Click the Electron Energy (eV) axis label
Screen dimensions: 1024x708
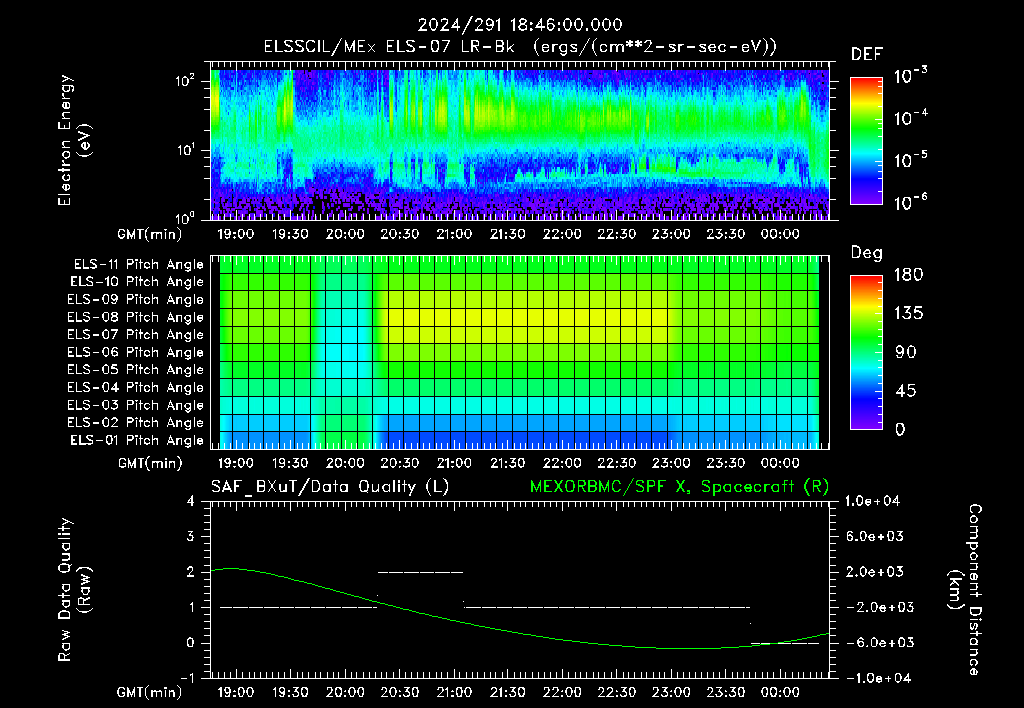pos(74,140)
